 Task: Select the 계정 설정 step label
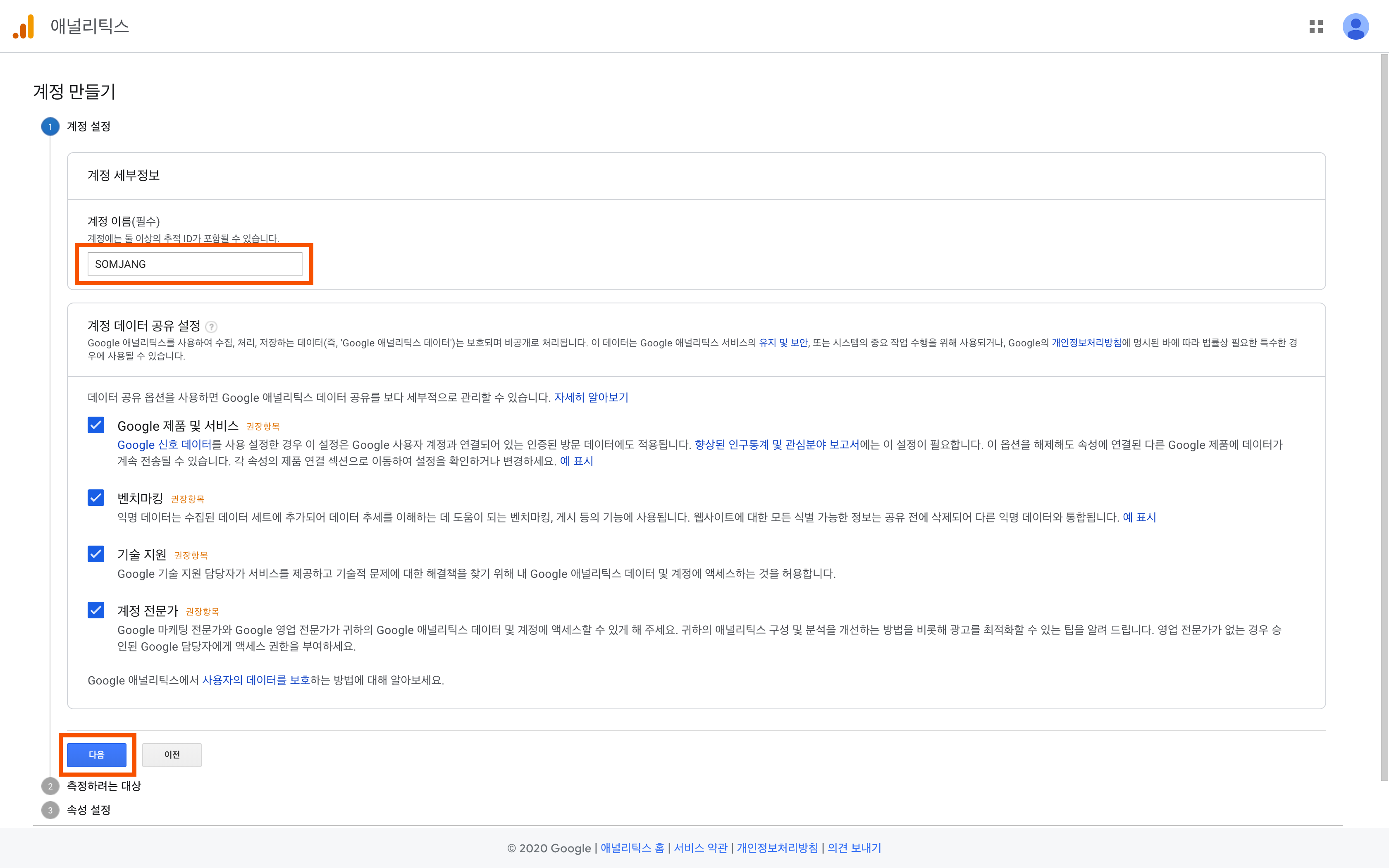point(88,126)
